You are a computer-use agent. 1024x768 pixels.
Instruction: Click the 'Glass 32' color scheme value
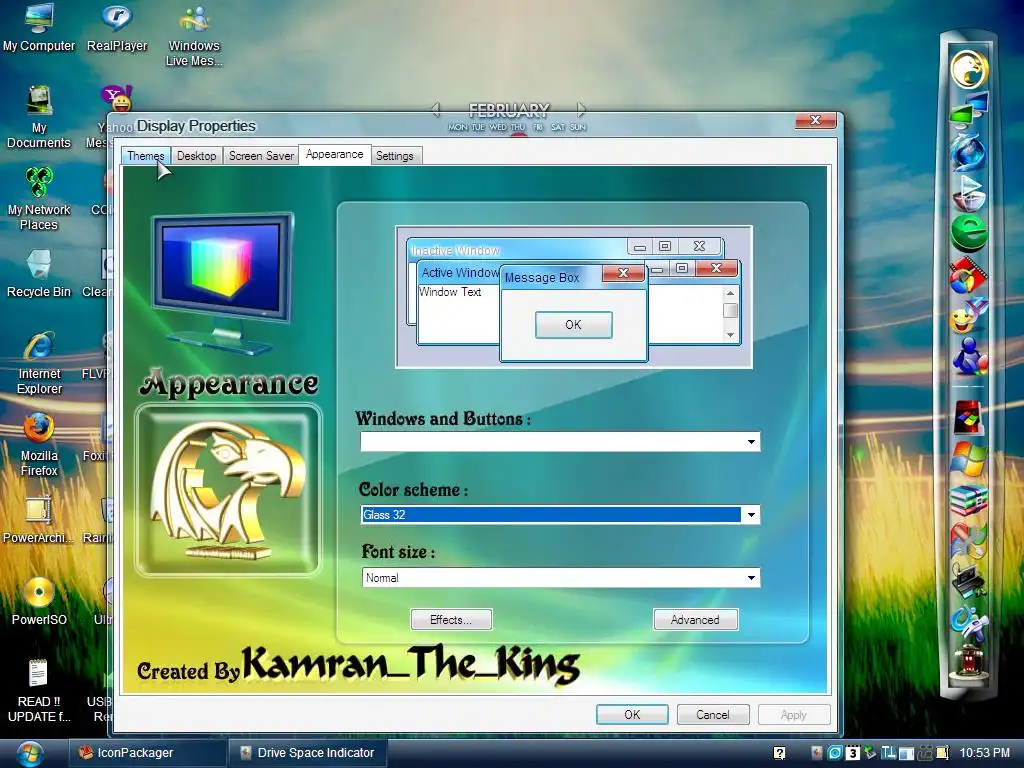coord(384,515)
